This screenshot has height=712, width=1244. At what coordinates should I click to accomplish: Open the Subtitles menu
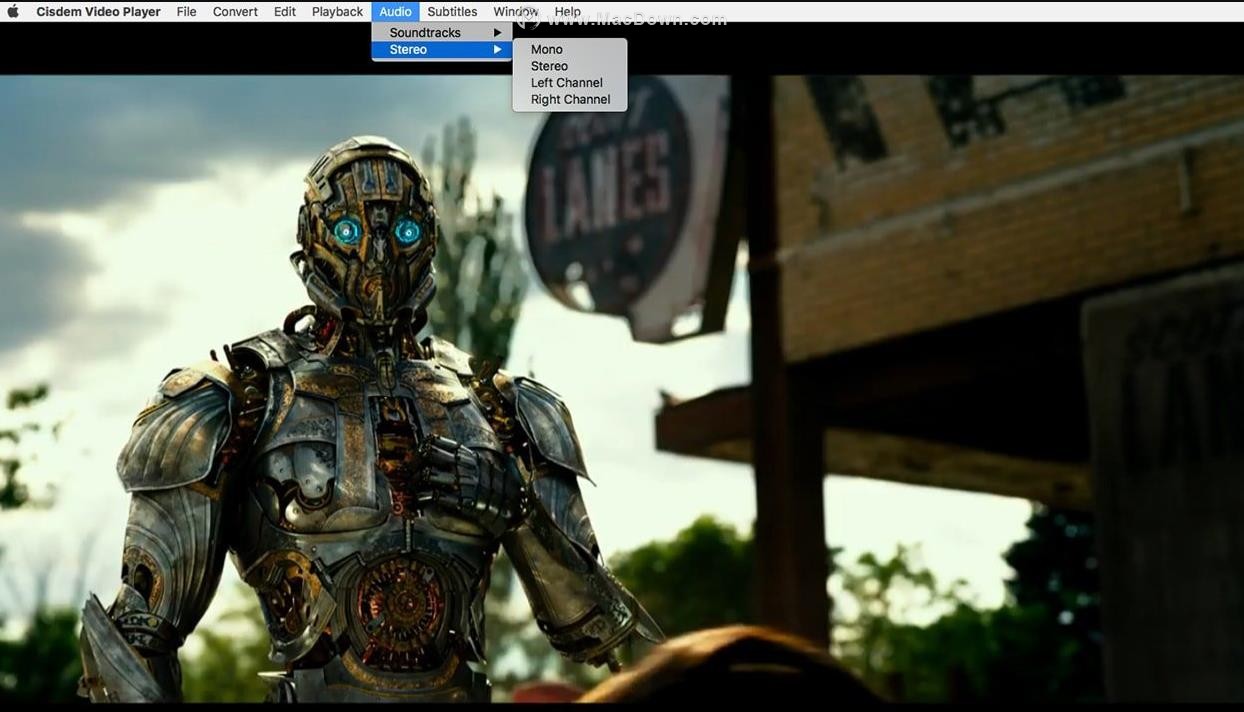click(x=452, y=12)
